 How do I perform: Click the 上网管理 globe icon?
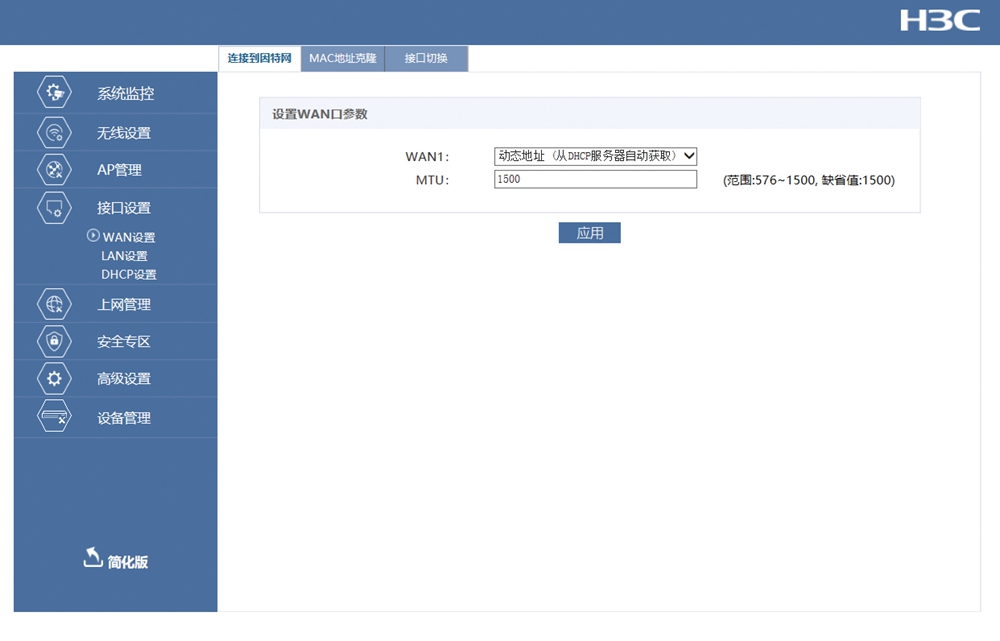click(54, 304)
